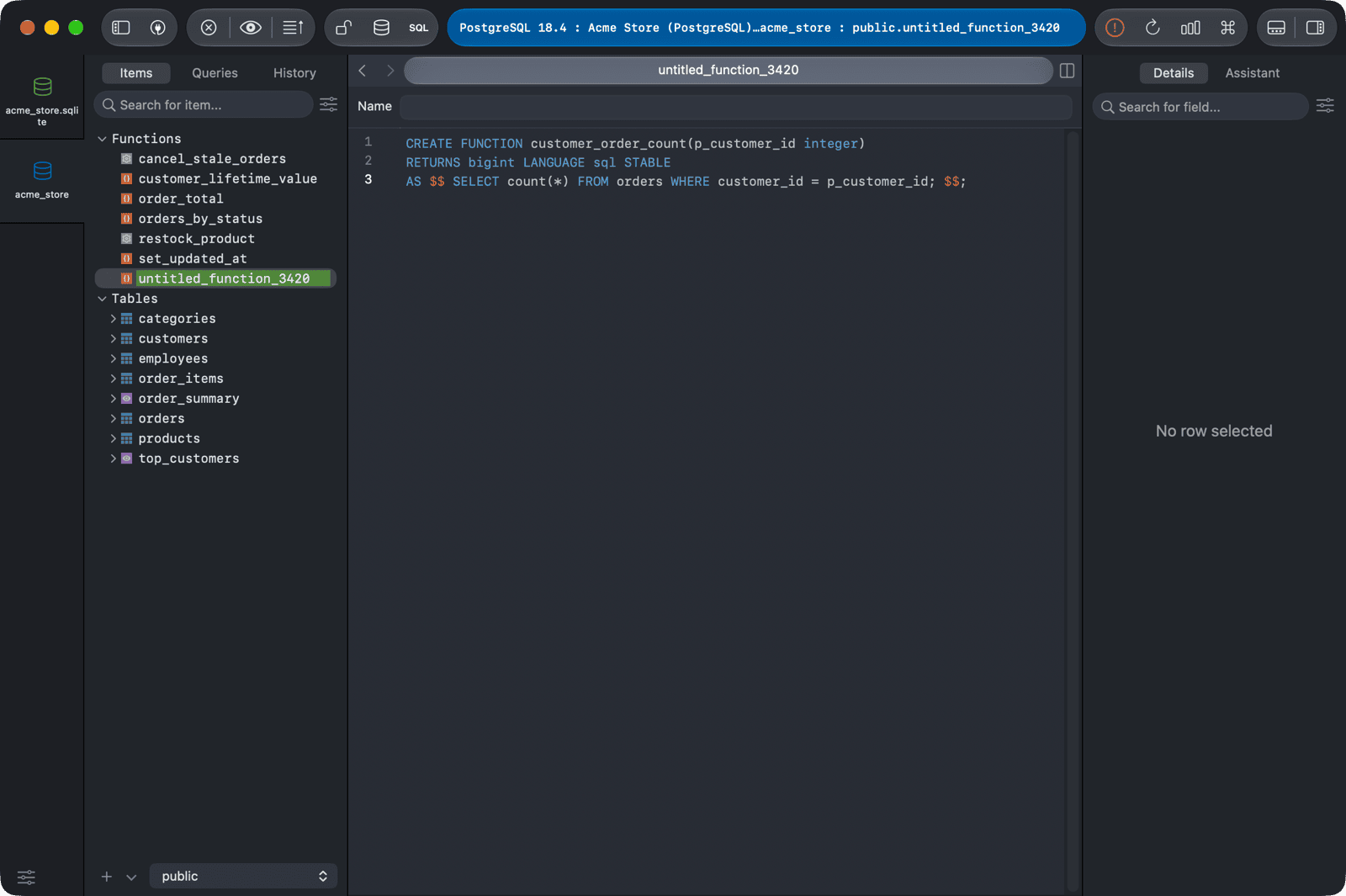
Task: Expand the top_customers view
Action: pos(113,459)
